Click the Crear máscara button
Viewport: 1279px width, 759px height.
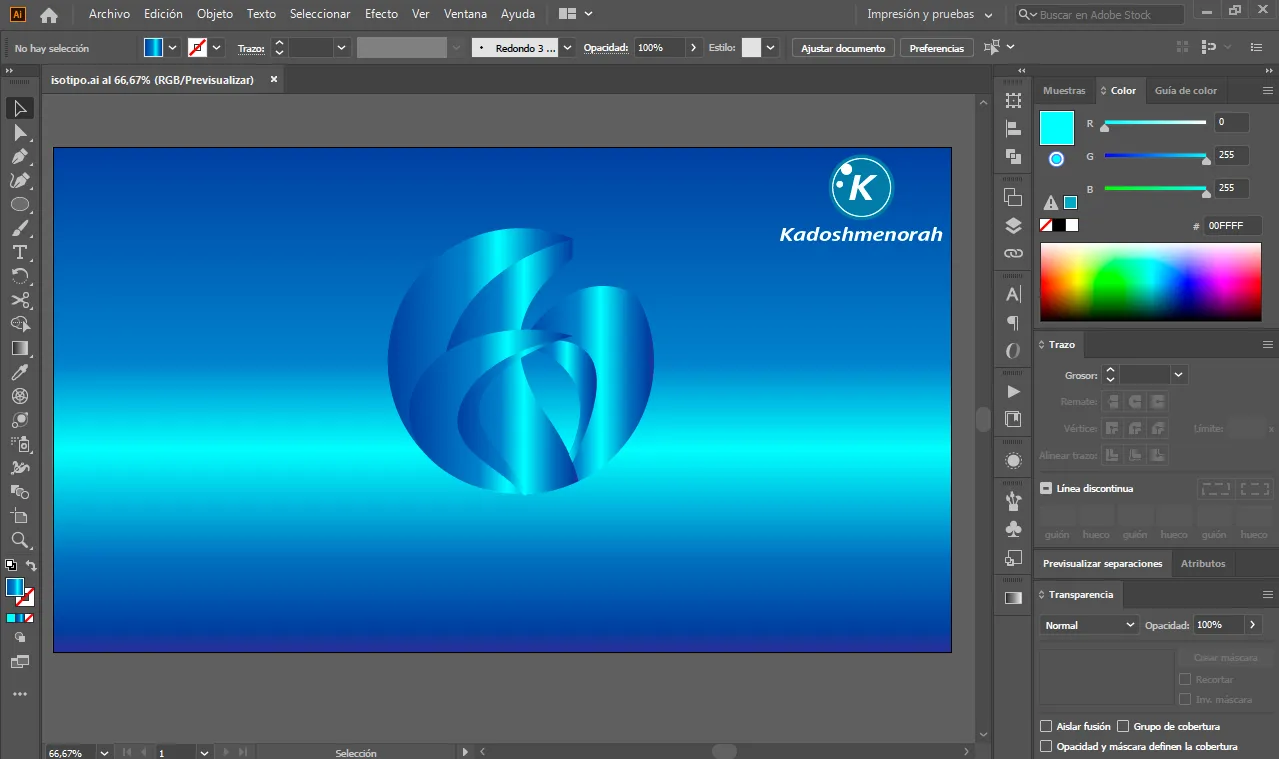(x=1225, y=657)
